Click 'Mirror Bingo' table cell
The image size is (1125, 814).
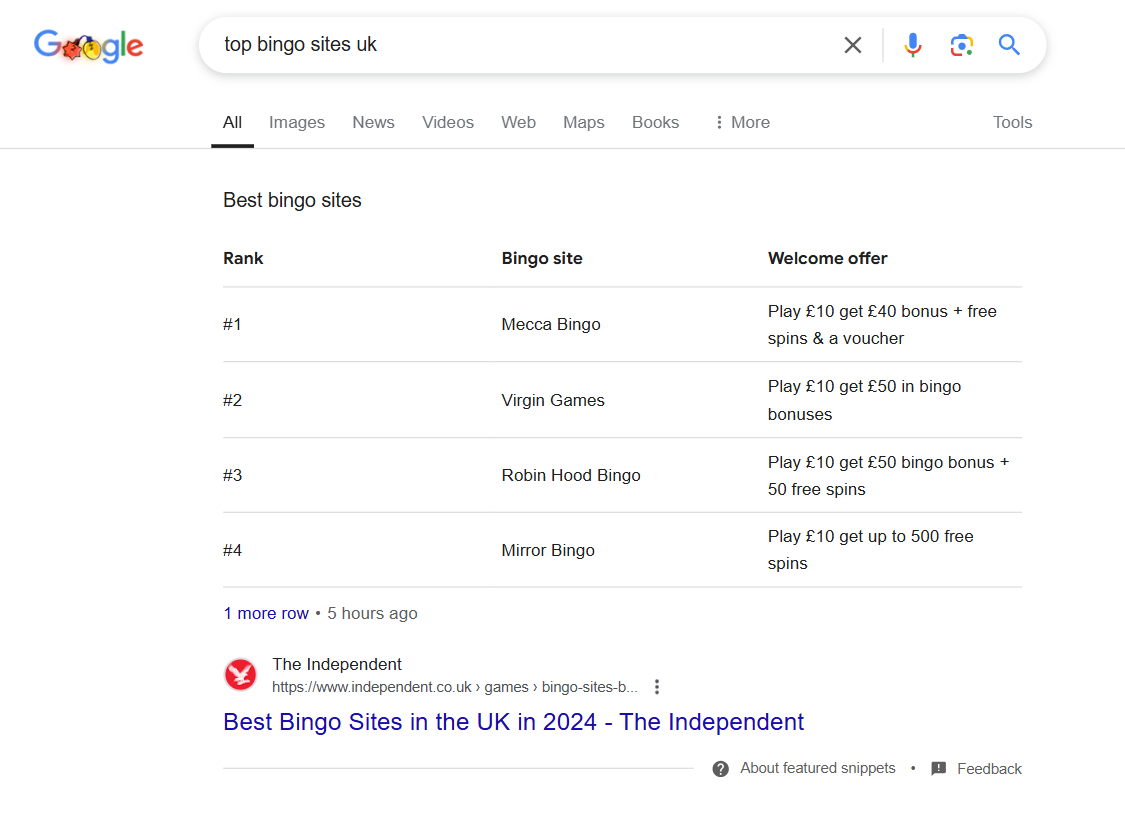[x=547, y=550]
